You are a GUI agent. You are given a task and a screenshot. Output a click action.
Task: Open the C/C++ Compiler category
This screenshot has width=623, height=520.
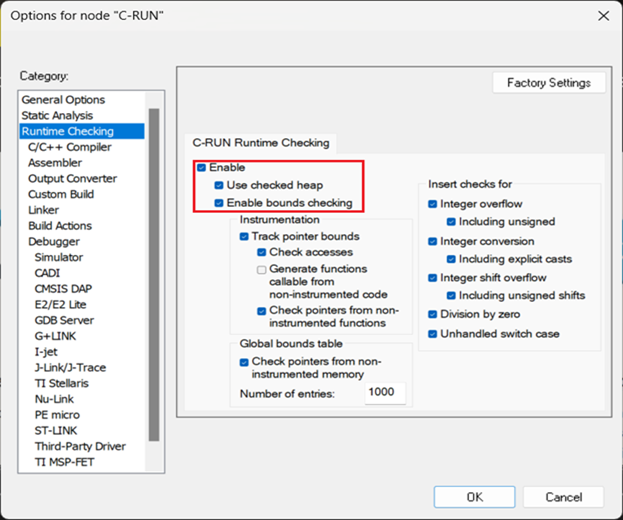click(70, 147)
